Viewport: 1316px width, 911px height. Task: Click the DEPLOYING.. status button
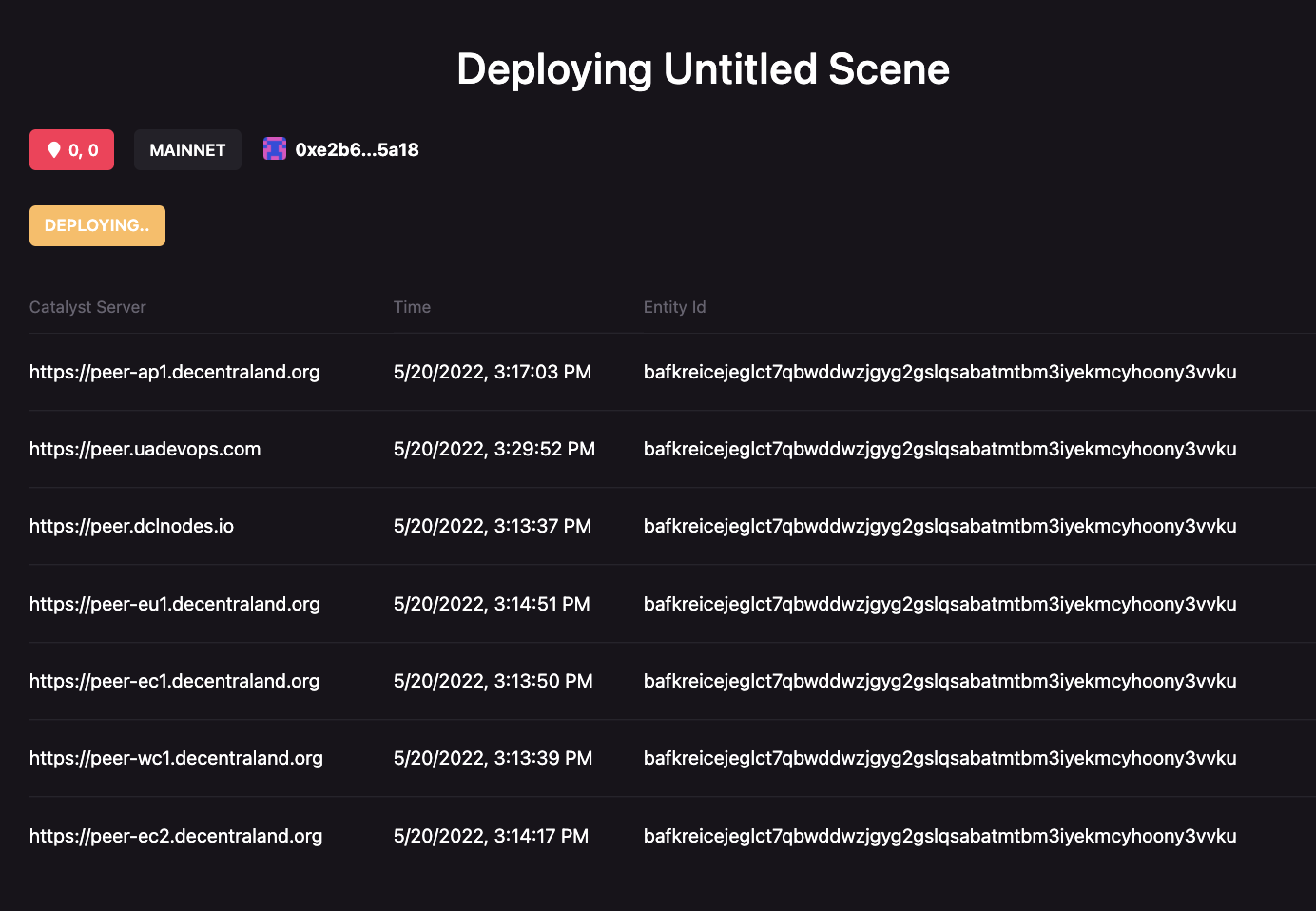coord(97,225)
